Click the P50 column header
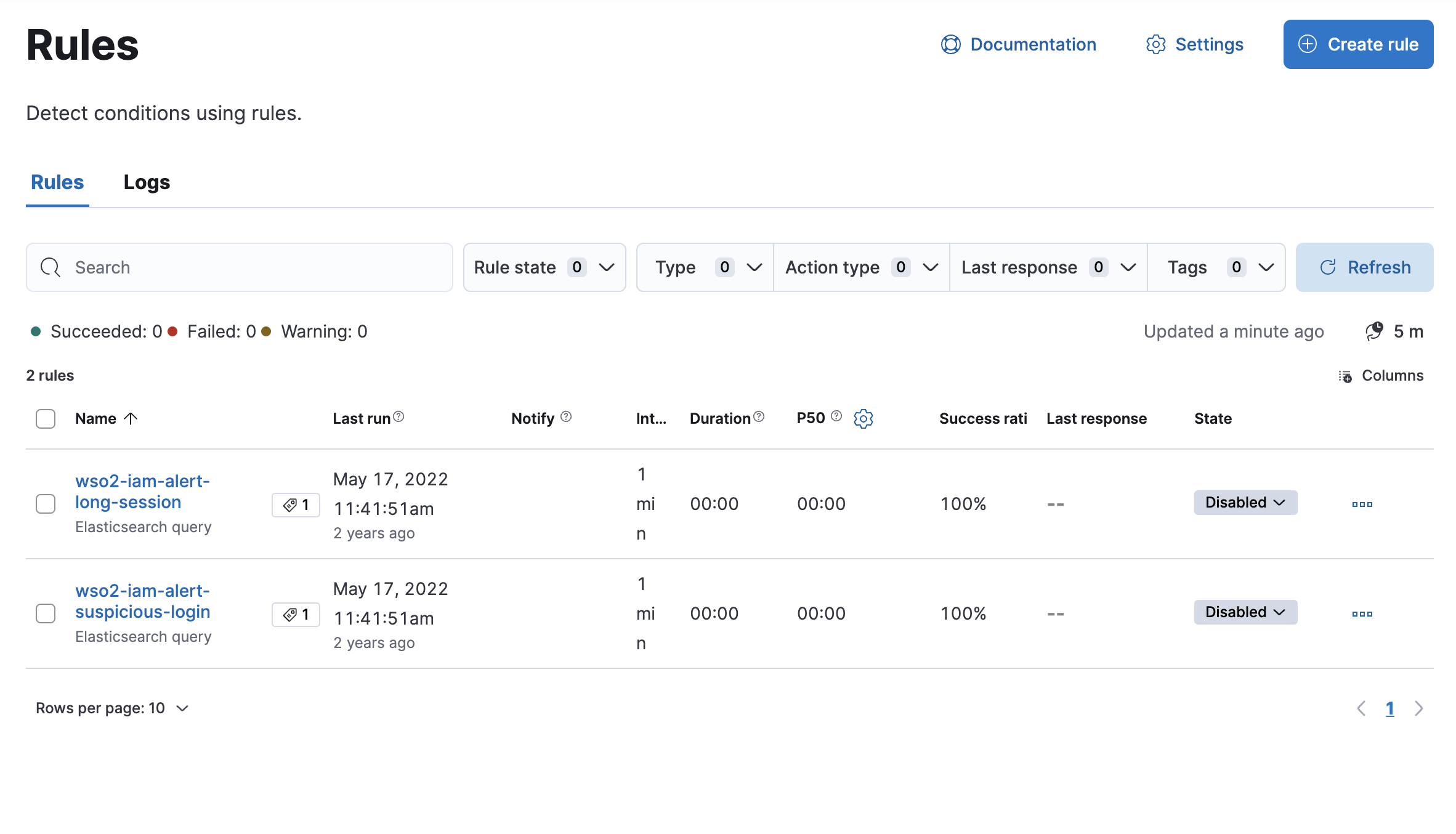The image size is (1456, 834). pyautogui.click(x=811, y=418)
